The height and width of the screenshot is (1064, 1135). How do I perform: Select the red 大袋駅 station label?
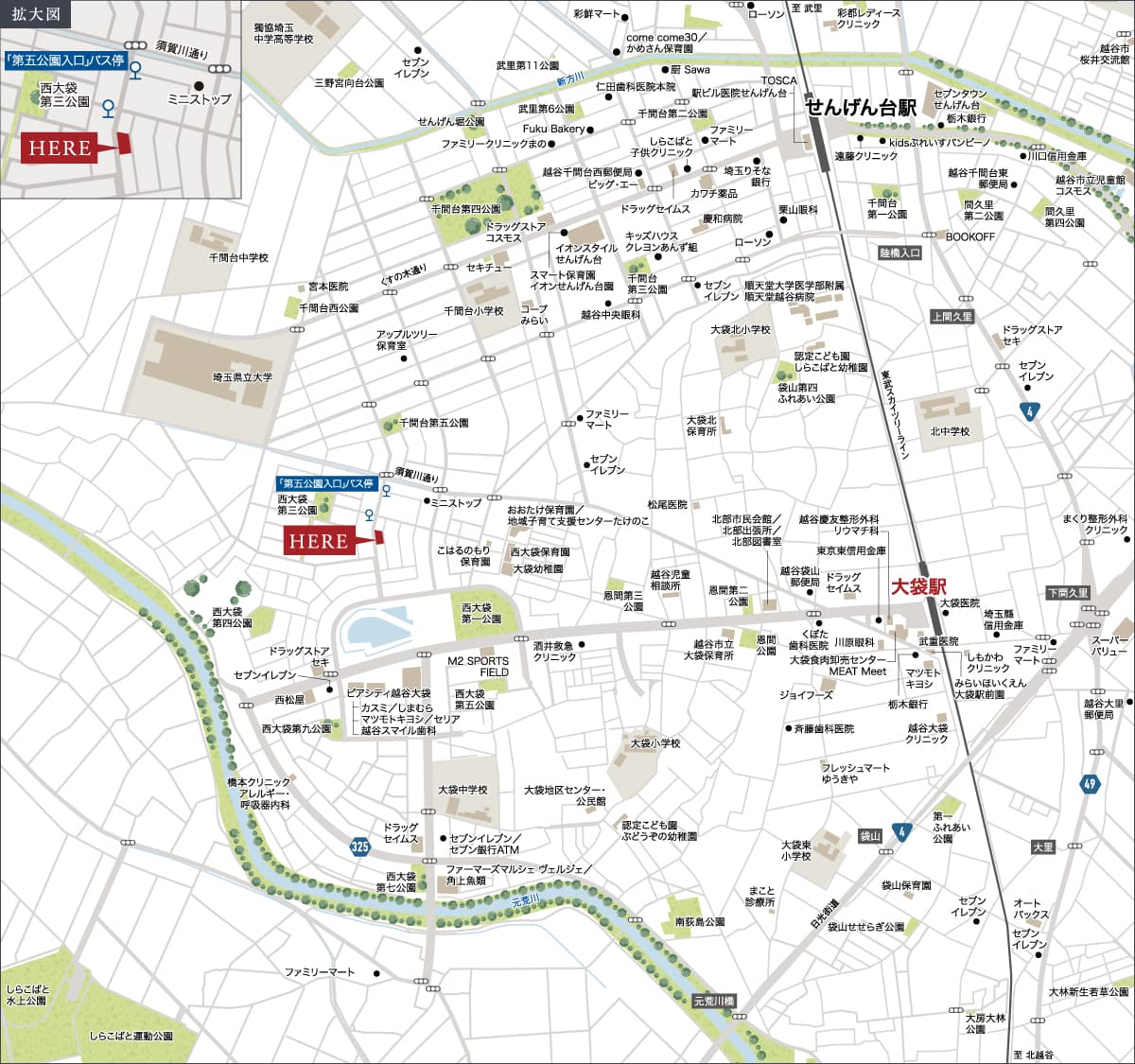pos(917,587)
